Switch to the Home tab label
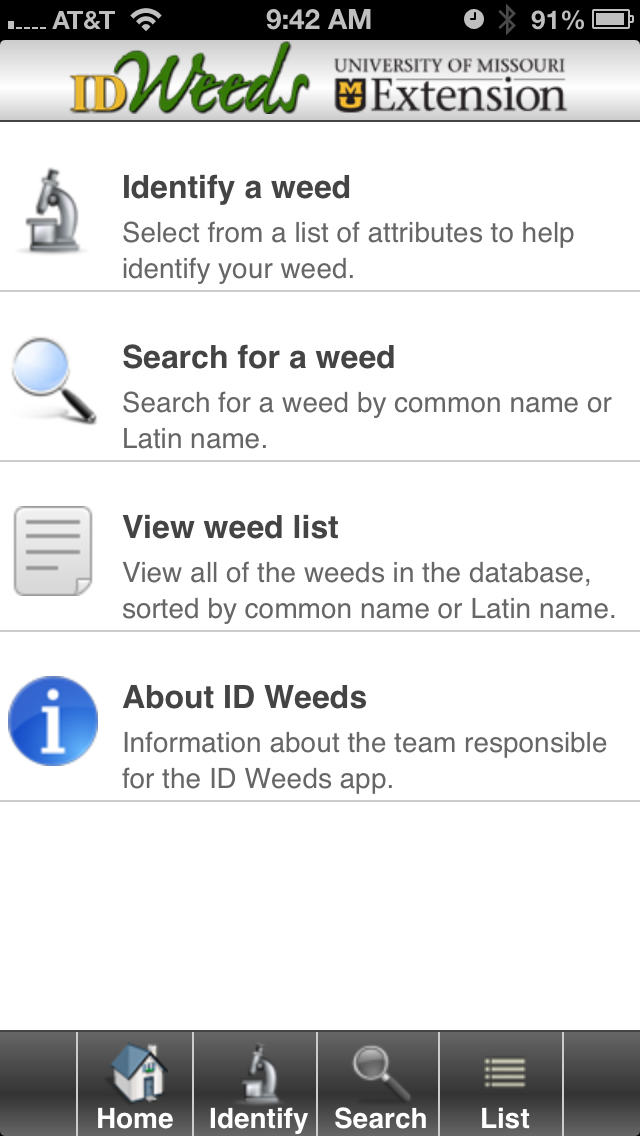640x1136 pixels. 135,1118
